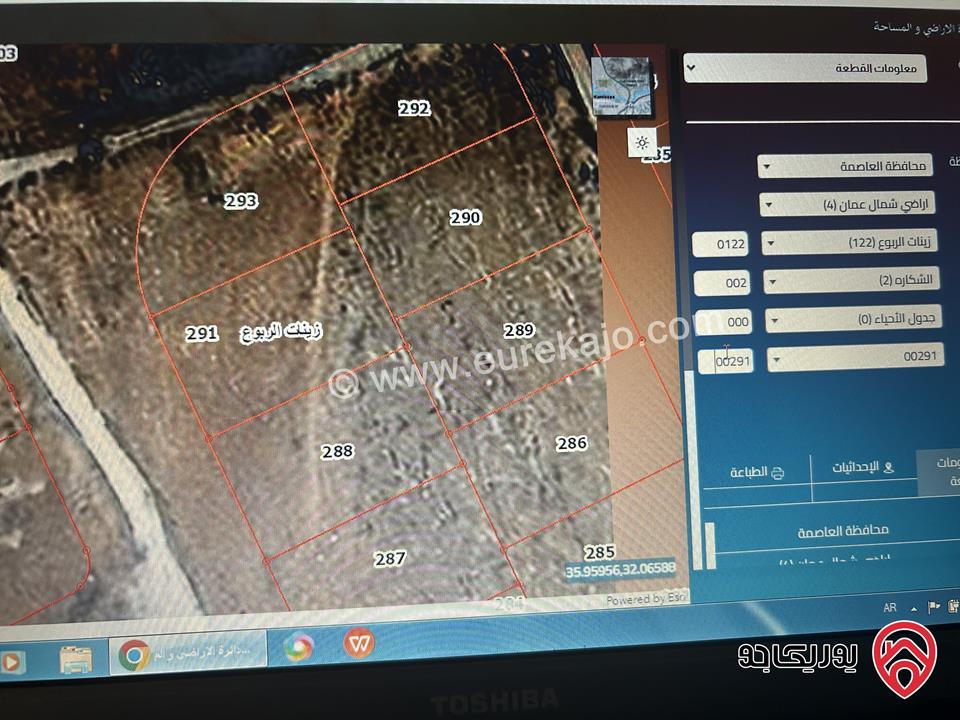Screen dimensions: 960x720
Task: Select parcel 287 on the map
Action: [390, 558]
